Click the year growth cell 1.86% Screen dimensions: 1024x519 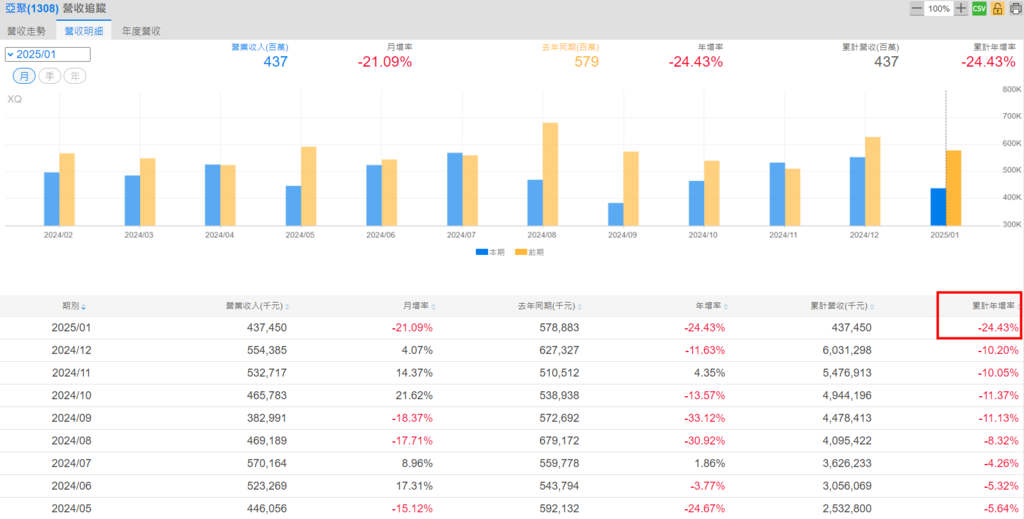(711, 464)
